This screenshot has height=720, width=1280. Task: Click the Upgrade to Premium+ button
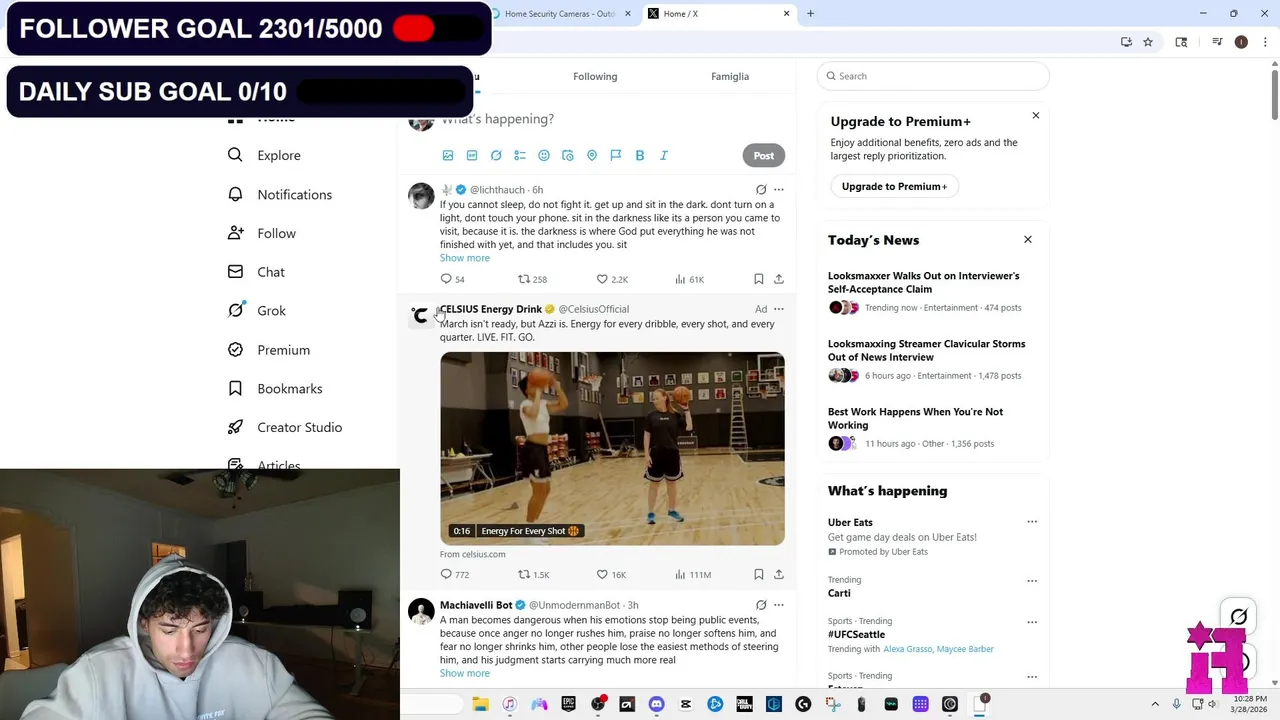click(x=894, y=186)
